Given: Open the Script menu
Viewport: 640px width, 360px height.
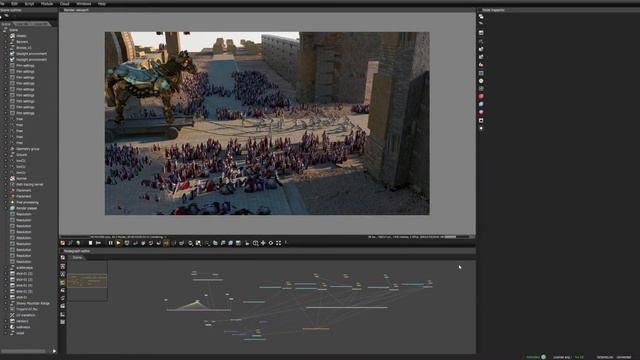Looking at the screenshot, I should [x=29, y=3].
